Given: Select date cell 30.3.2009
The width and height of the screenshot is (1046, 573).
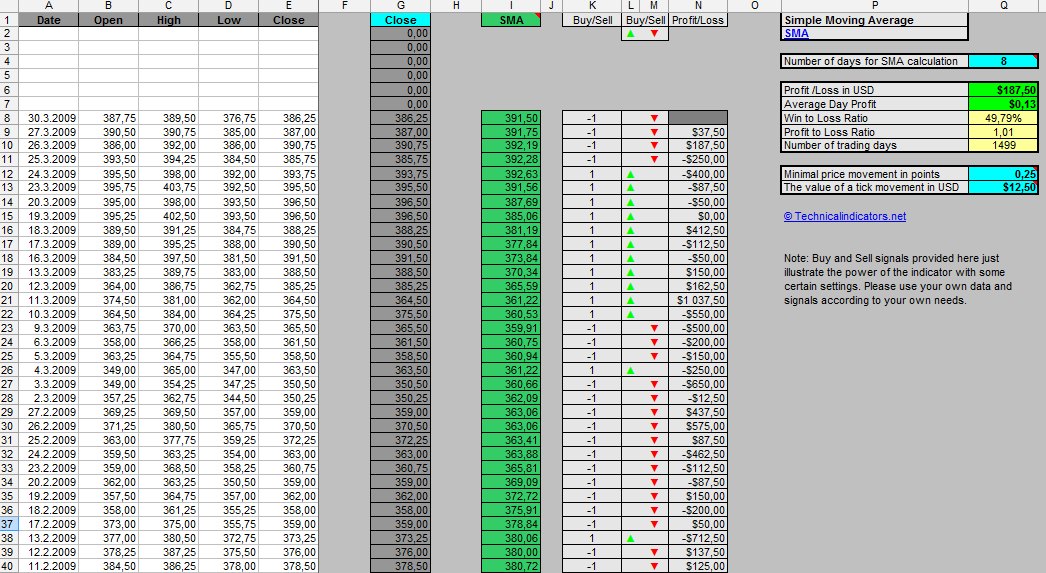Looking at the screenshot, I should click(x=49, y=118).
